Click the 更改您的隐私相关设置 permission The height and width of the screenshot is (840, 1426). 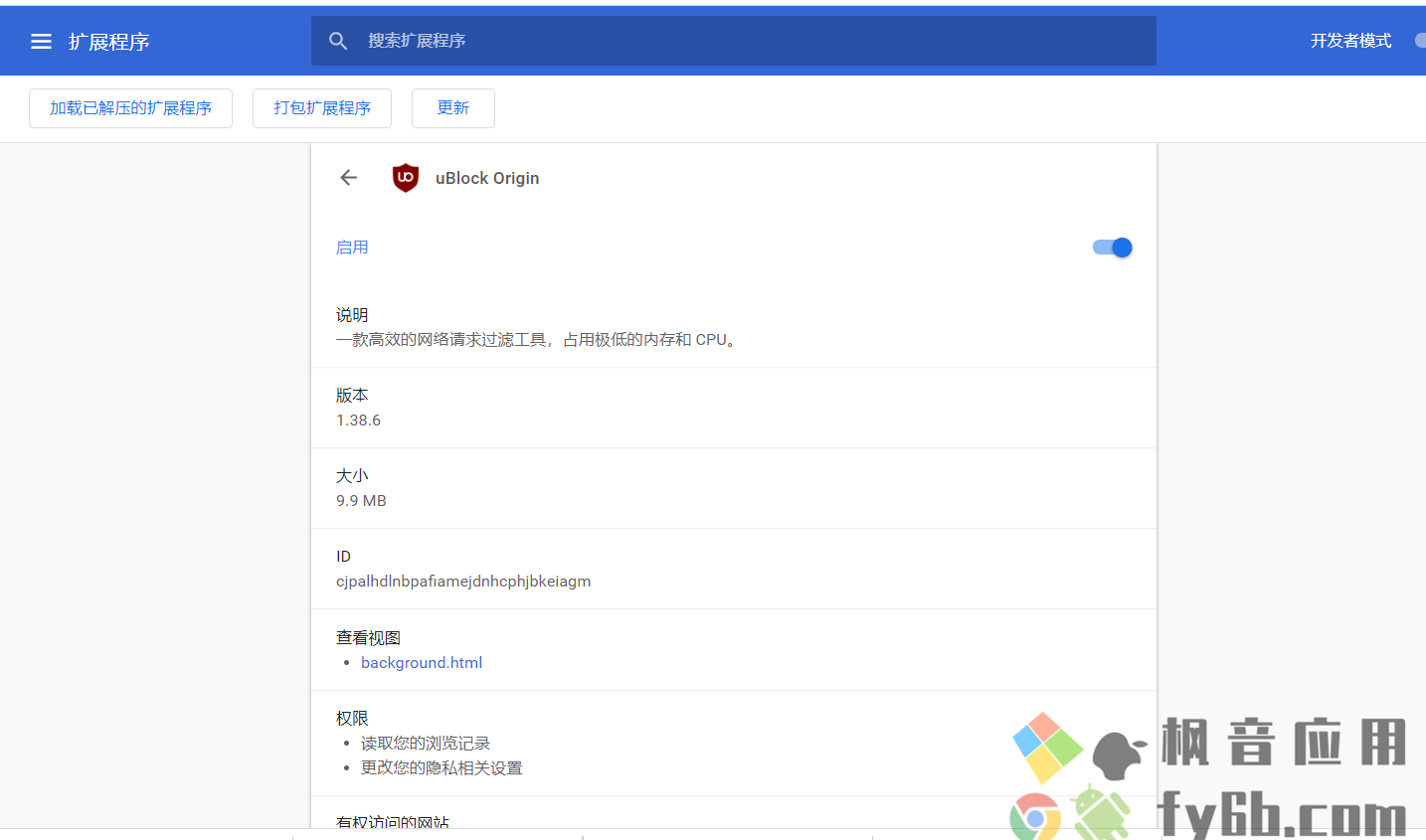(x=442, y=768)
